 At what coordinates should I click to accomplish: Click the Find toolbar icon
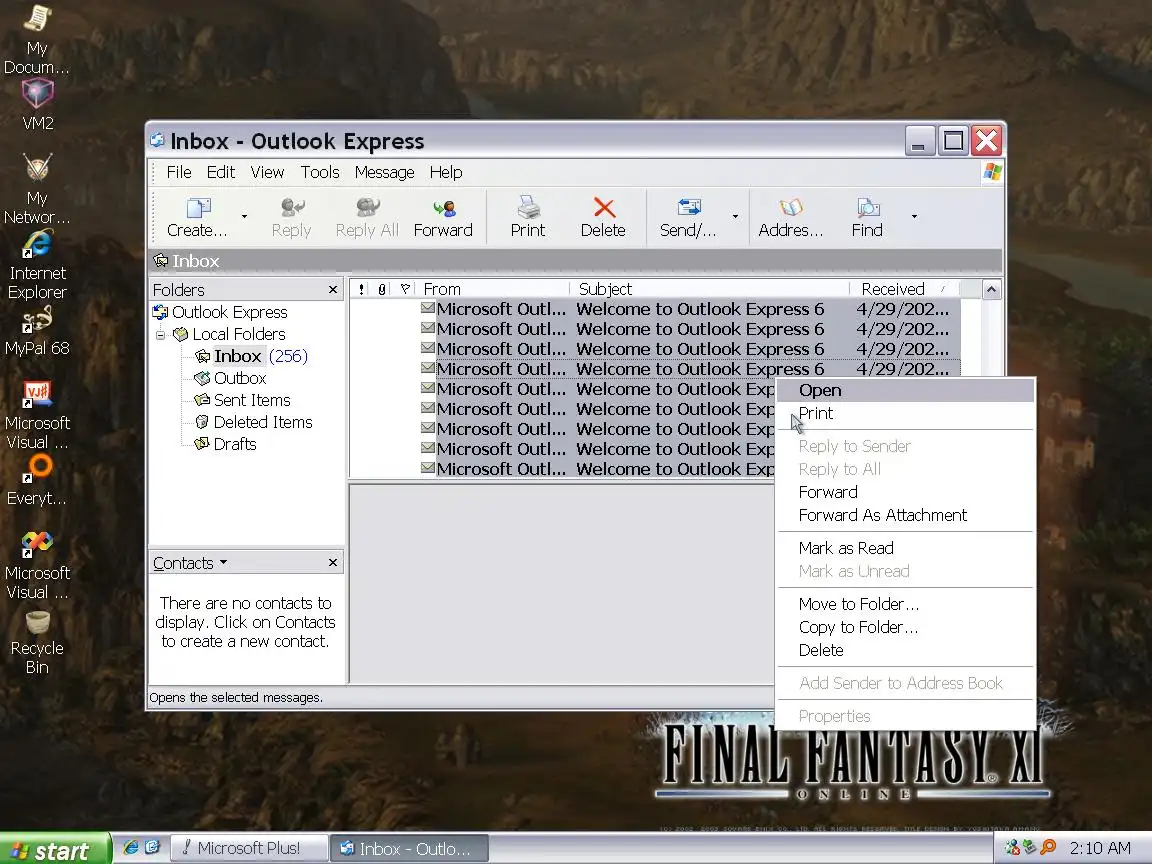coord(868,208)
